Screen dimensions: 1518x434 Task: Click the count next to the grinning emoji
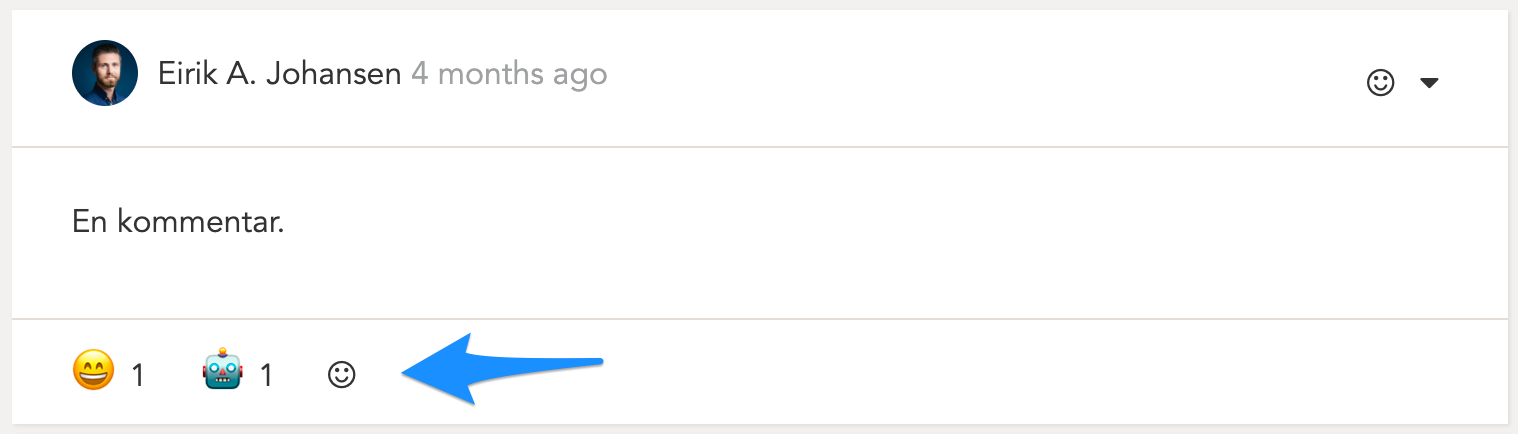point(138,376)
